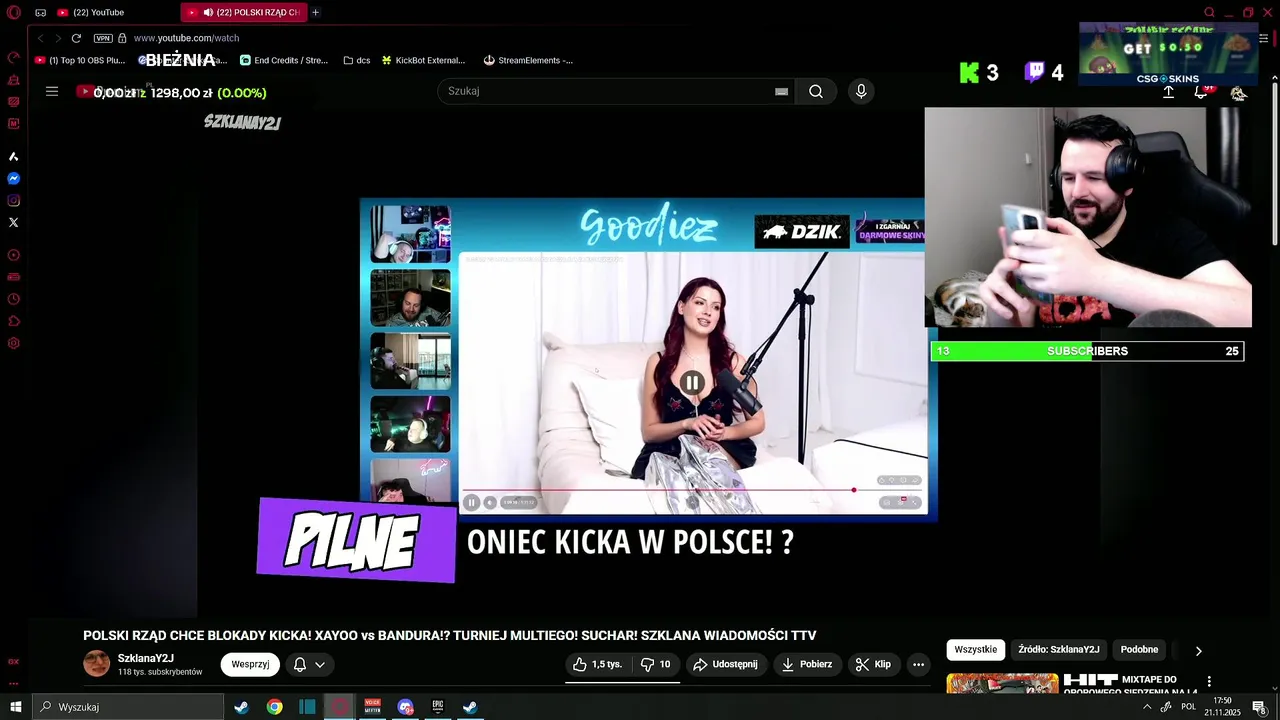Click the CSGO SKINS 'GET $0.50' ad
The width and height of the screenshot is (1280, 720).
click(1168, 54)
